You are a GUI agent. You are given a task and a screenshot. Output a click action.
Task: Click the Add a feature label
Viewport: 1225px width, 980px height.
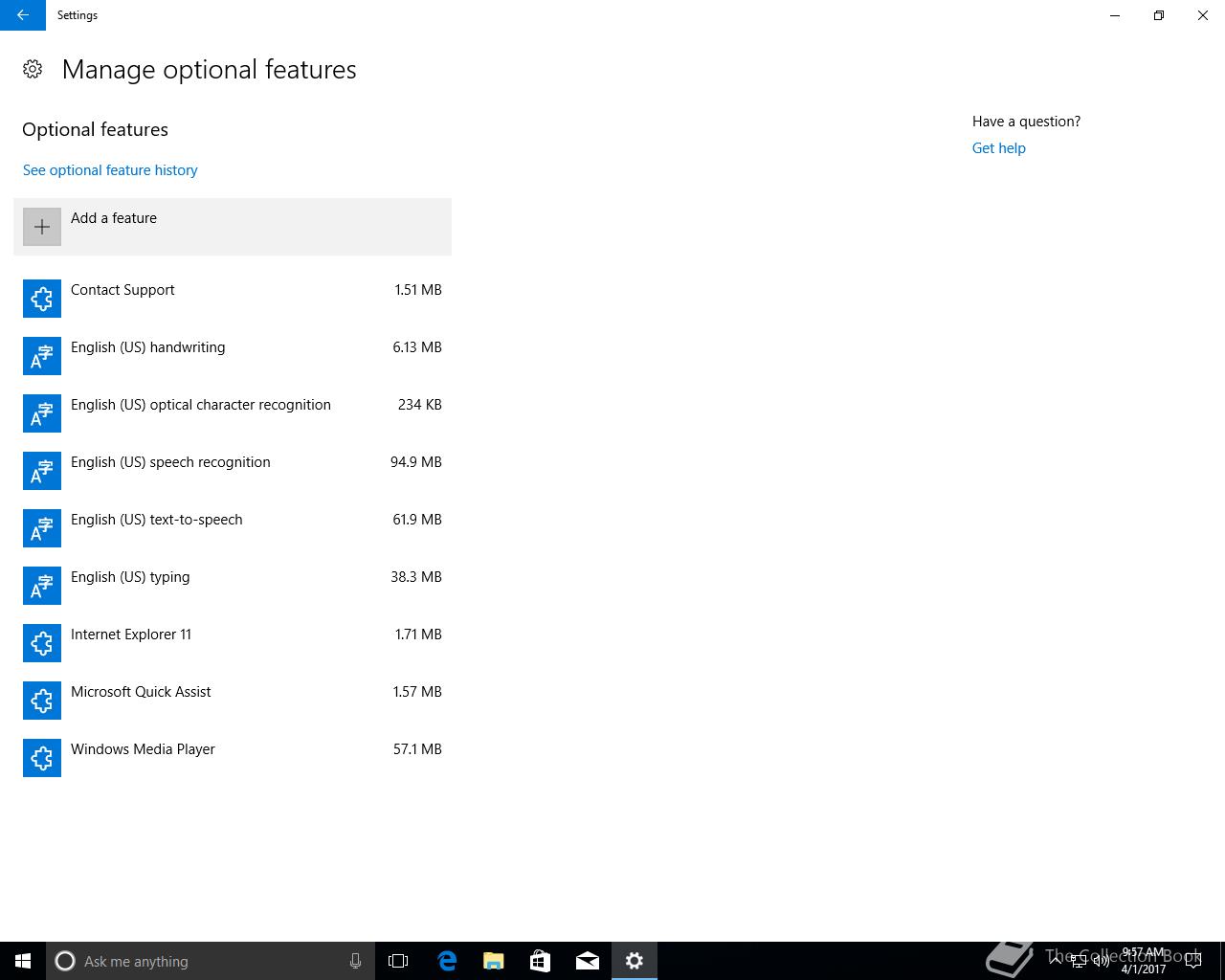114,218
